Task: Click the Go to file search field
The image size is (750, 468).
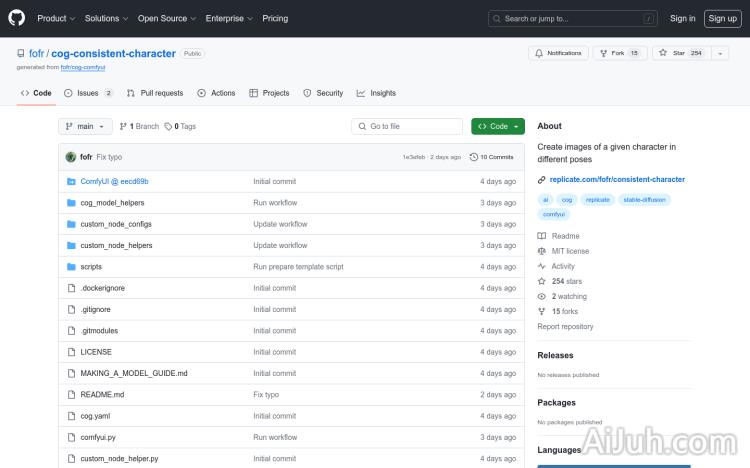Action: [x=407, y=127]
